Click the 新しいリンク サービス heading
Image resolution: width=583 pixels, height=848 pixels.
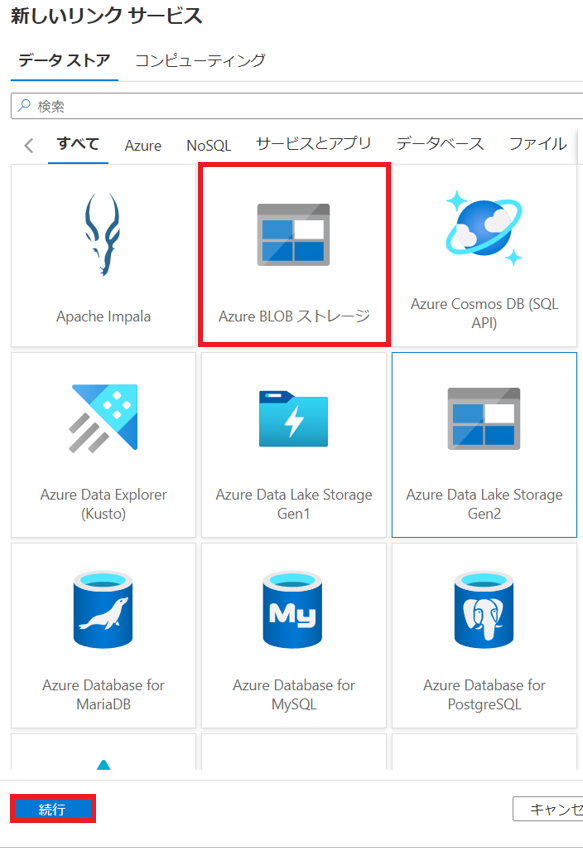point(107,16)
